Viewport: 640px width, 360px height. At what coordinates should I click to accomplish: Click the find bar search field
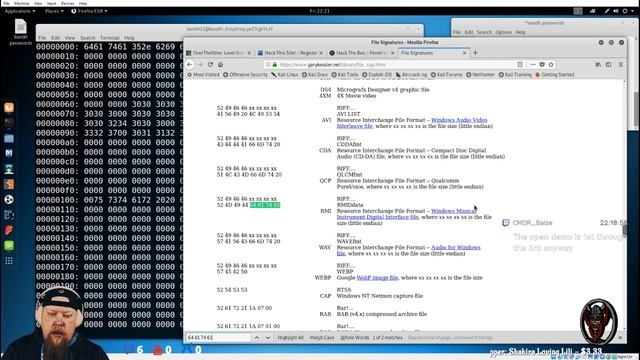pyautogui.click(x=218, y=338)
